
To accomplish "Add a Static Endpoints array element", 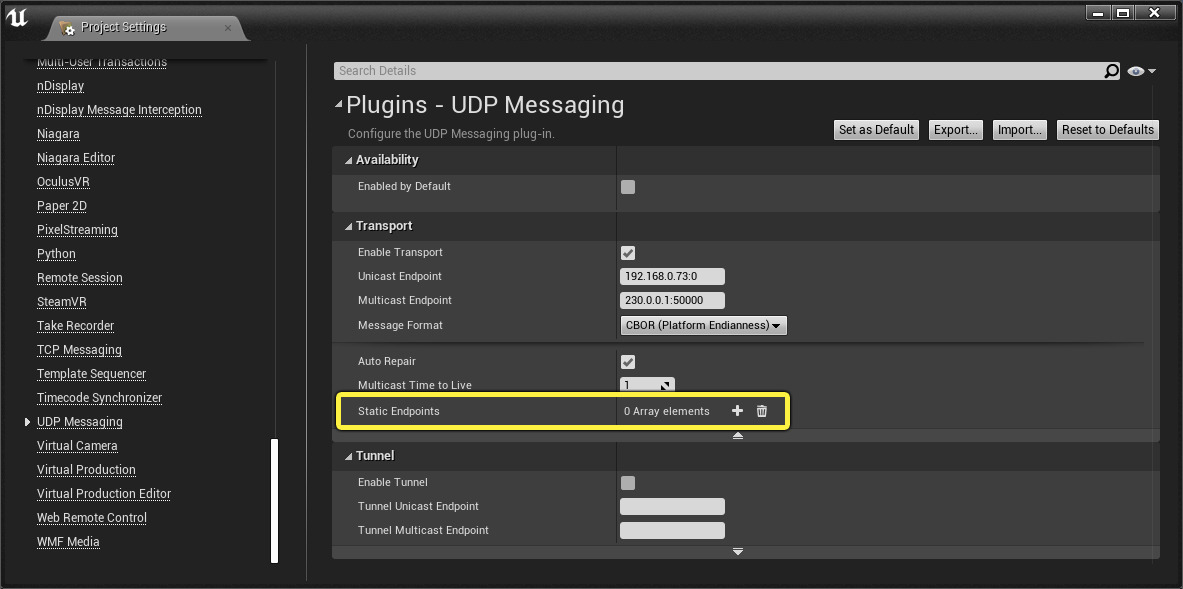I will pos(738,411).
